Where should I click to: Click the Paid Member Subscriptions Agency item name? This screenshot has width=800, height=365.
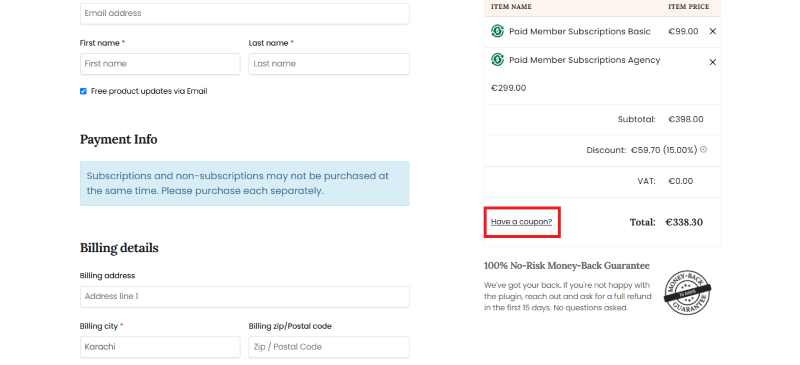tap(585, 60)
